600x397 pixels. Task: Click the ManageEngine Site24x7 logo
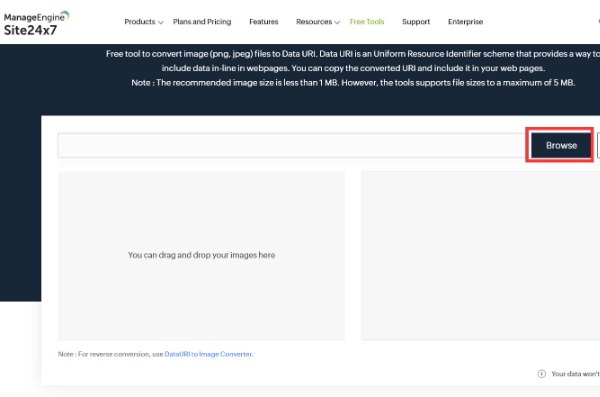click(37, 23)
